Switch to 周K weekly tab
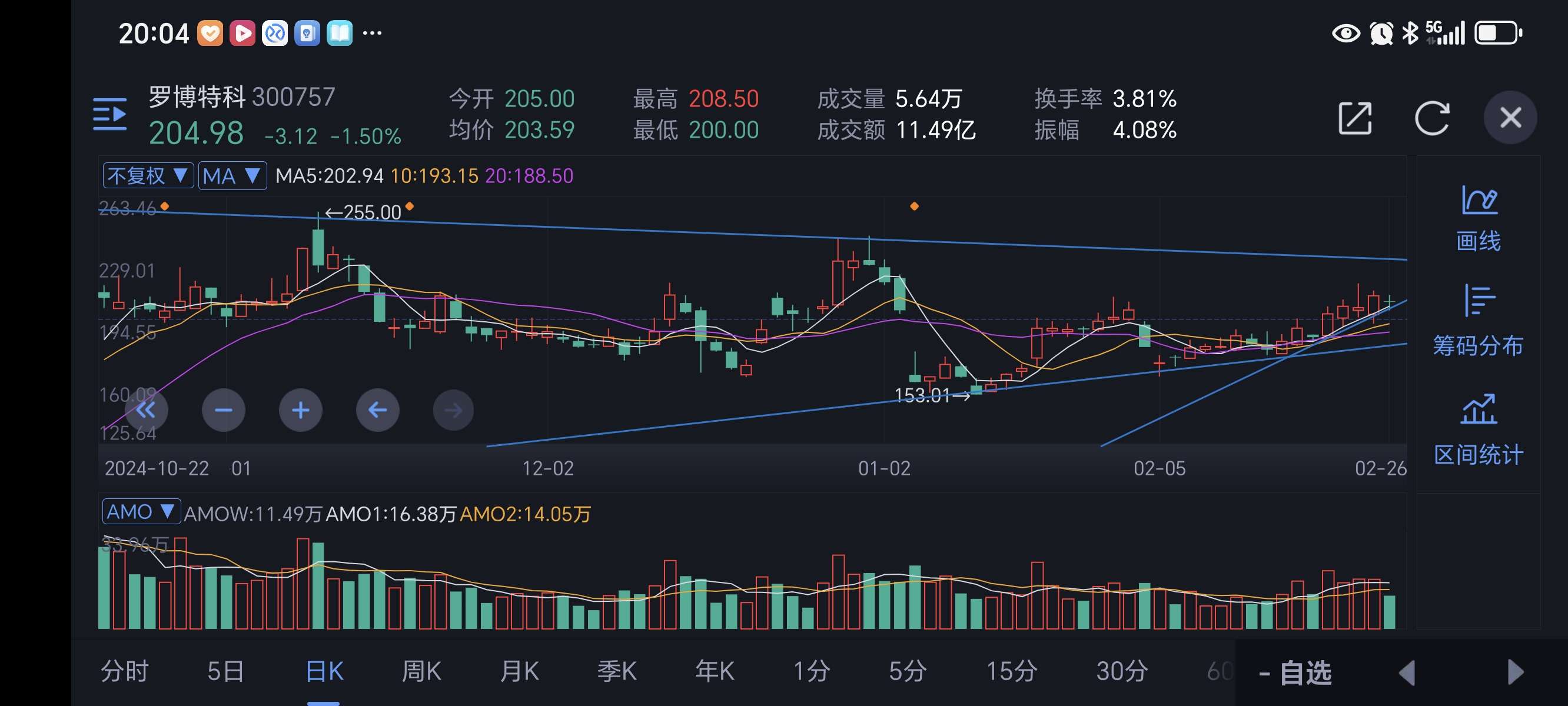This screenshot has height=706, width=1568. 421,671
